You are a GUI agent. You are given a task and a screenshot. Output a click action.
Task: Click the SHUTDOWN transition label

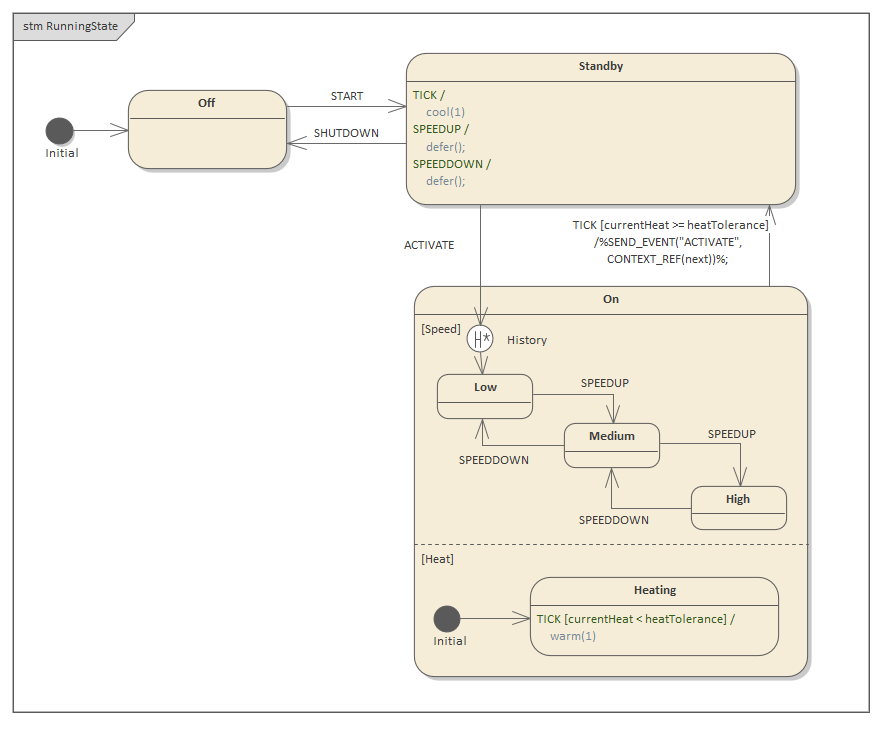point(344,133)
